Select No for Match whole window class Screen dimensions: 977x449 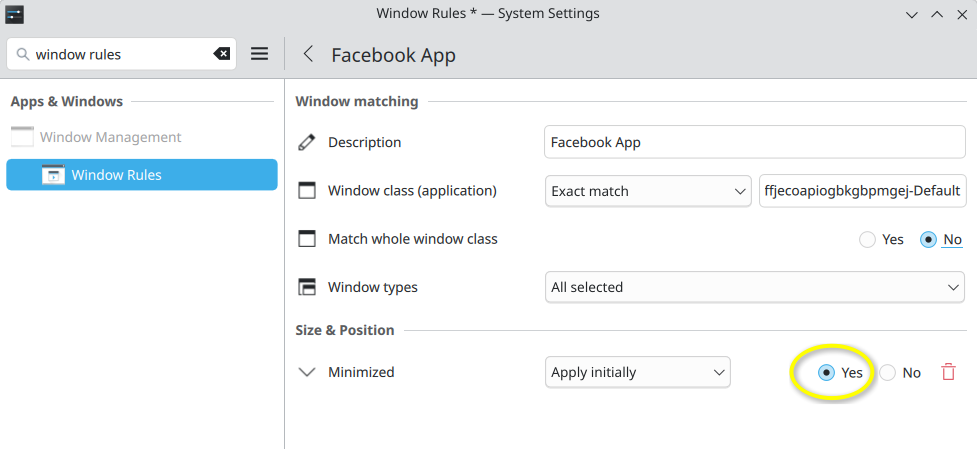927,240
